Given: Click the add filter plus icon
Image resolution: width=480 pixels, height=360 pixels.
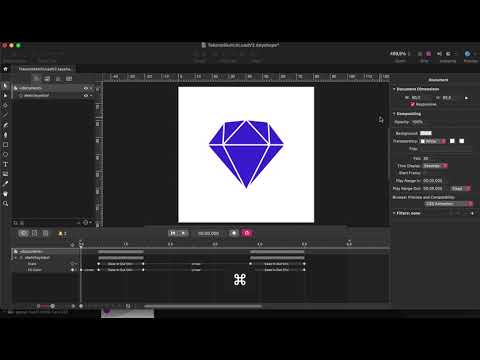Looking at the screenshot, I should [472, 213].
